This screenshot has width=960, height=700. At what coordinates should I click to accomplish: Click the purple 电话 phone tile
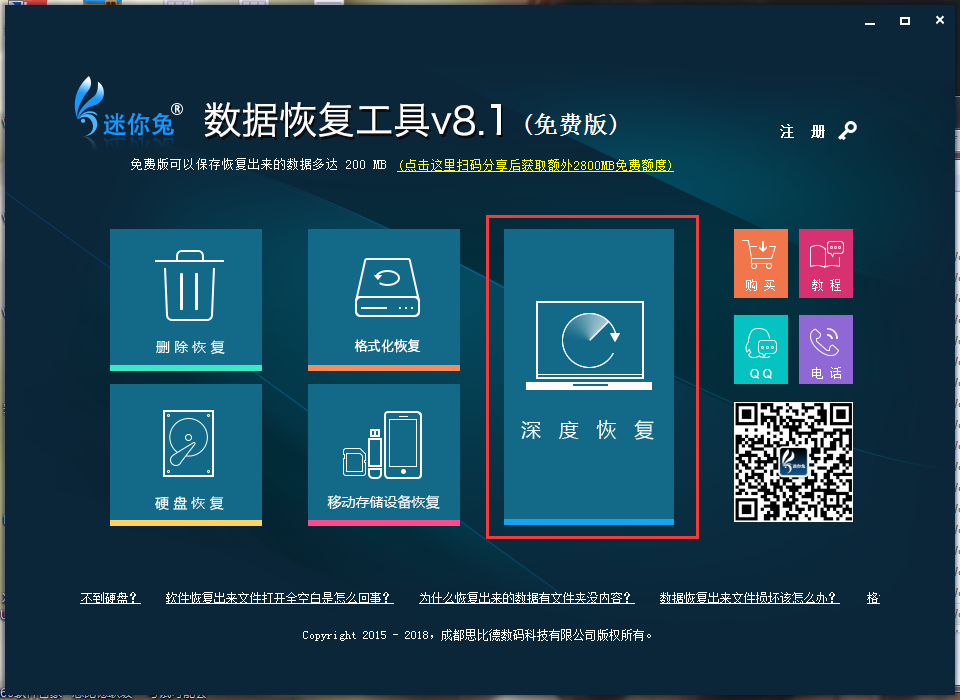[x=826, y=349]
